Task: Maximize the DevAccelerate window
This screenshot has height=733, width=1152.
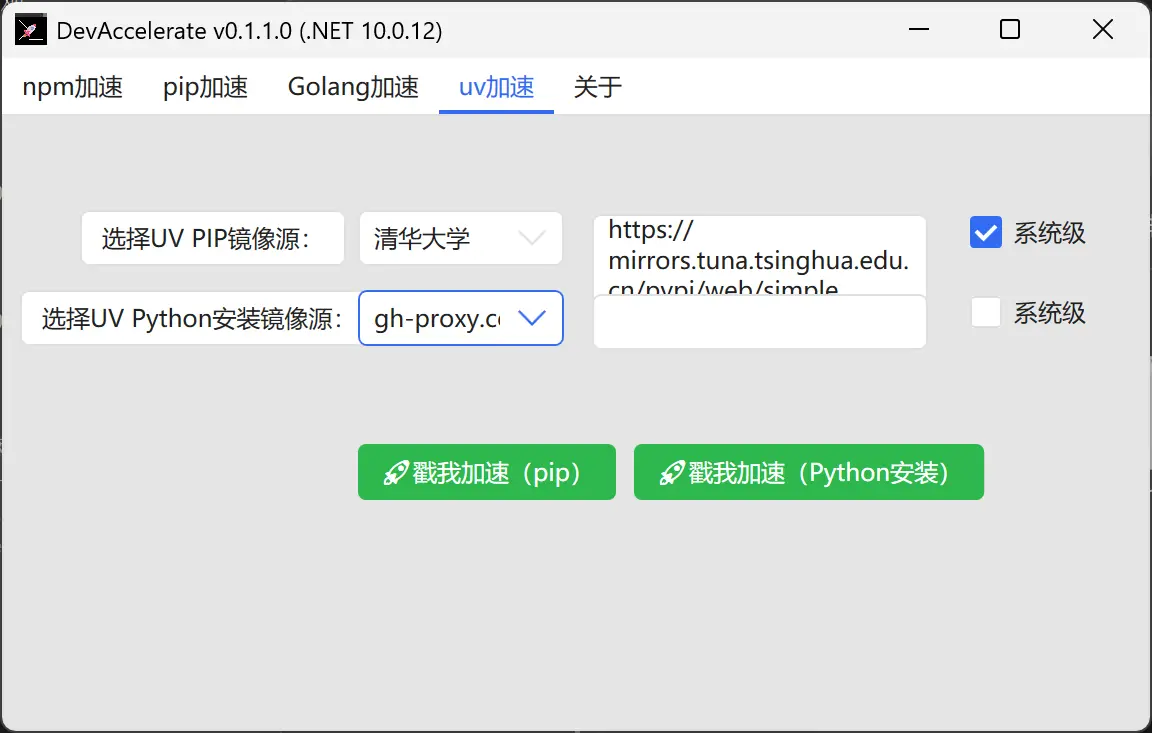Action: pyautogui.click(x=1010, y=29)
